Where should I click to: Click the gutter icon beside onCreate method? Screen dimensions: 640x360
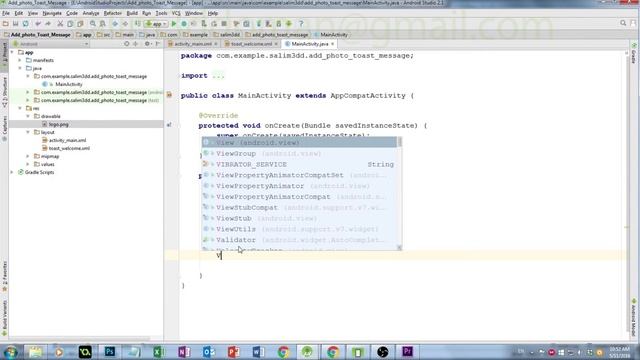click(x=169, y=125)
